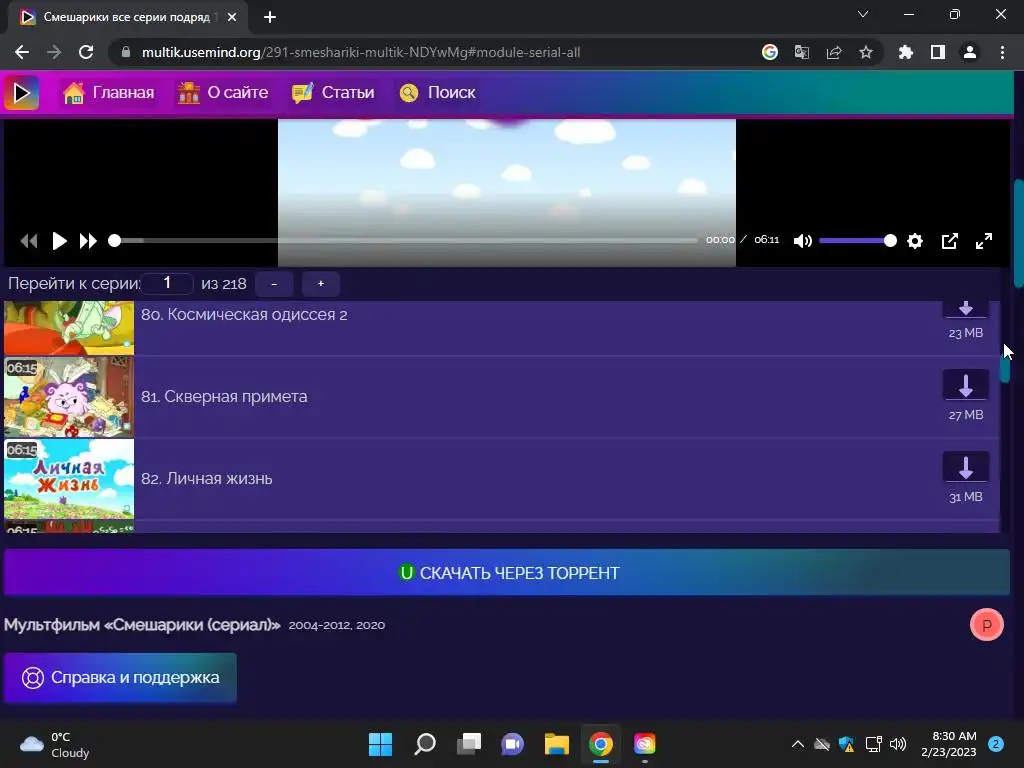Open video in pop-out window
Viewport: 1024px width, 768px height.
coord(950,241)
